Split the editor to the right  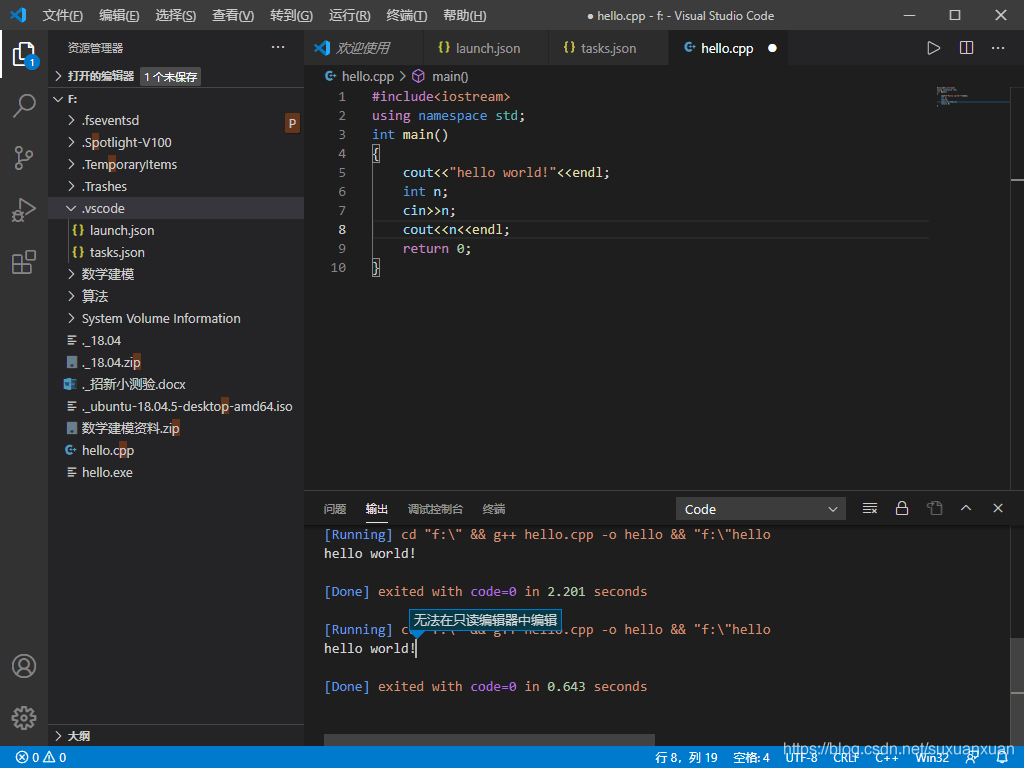coord(966,48)
